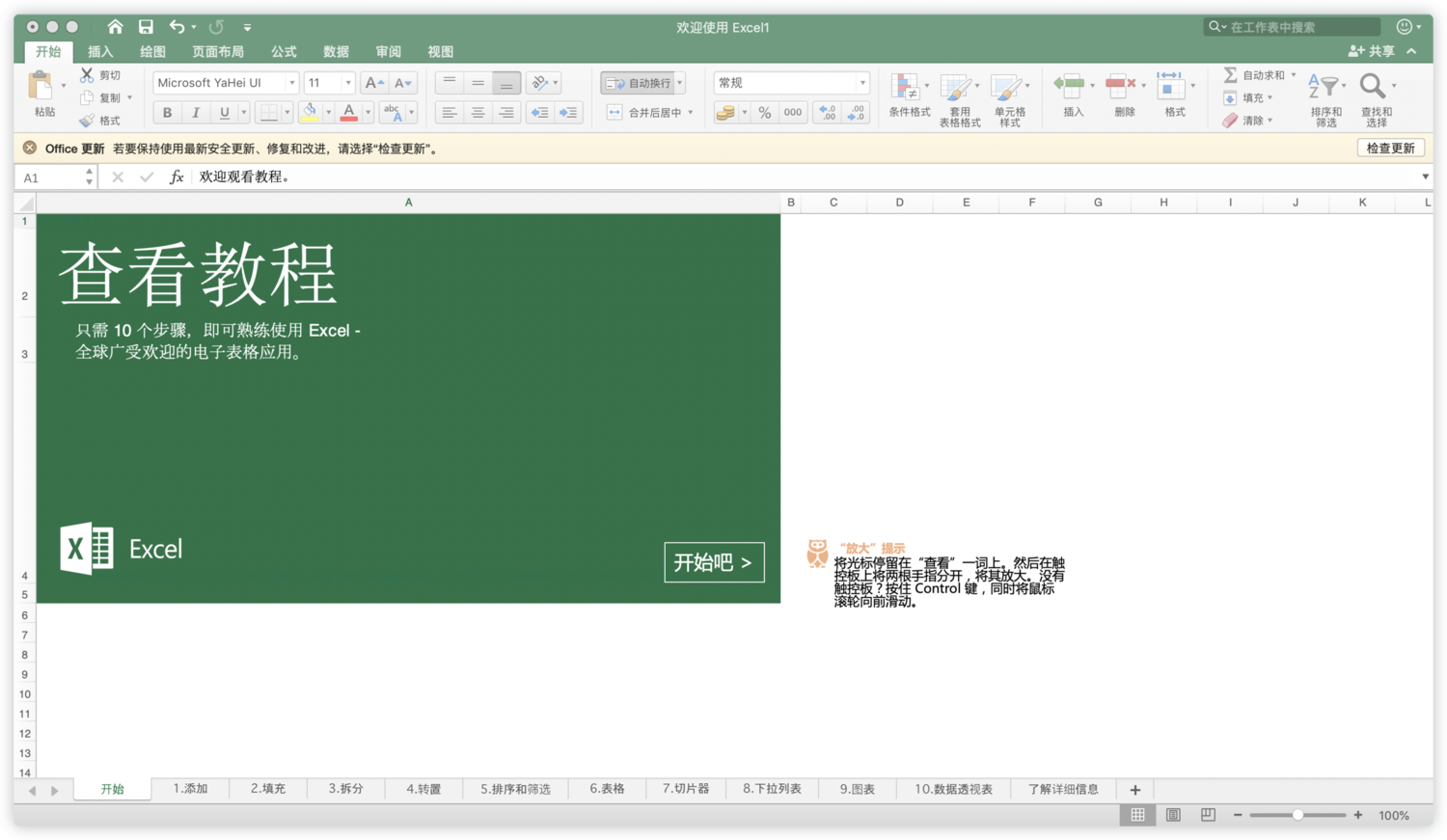This screenshot has height=840, width=1447.
Task: Switch to sheet tab 5.排序和筛选
Action: pyautogui.click(x=515, y=789)
